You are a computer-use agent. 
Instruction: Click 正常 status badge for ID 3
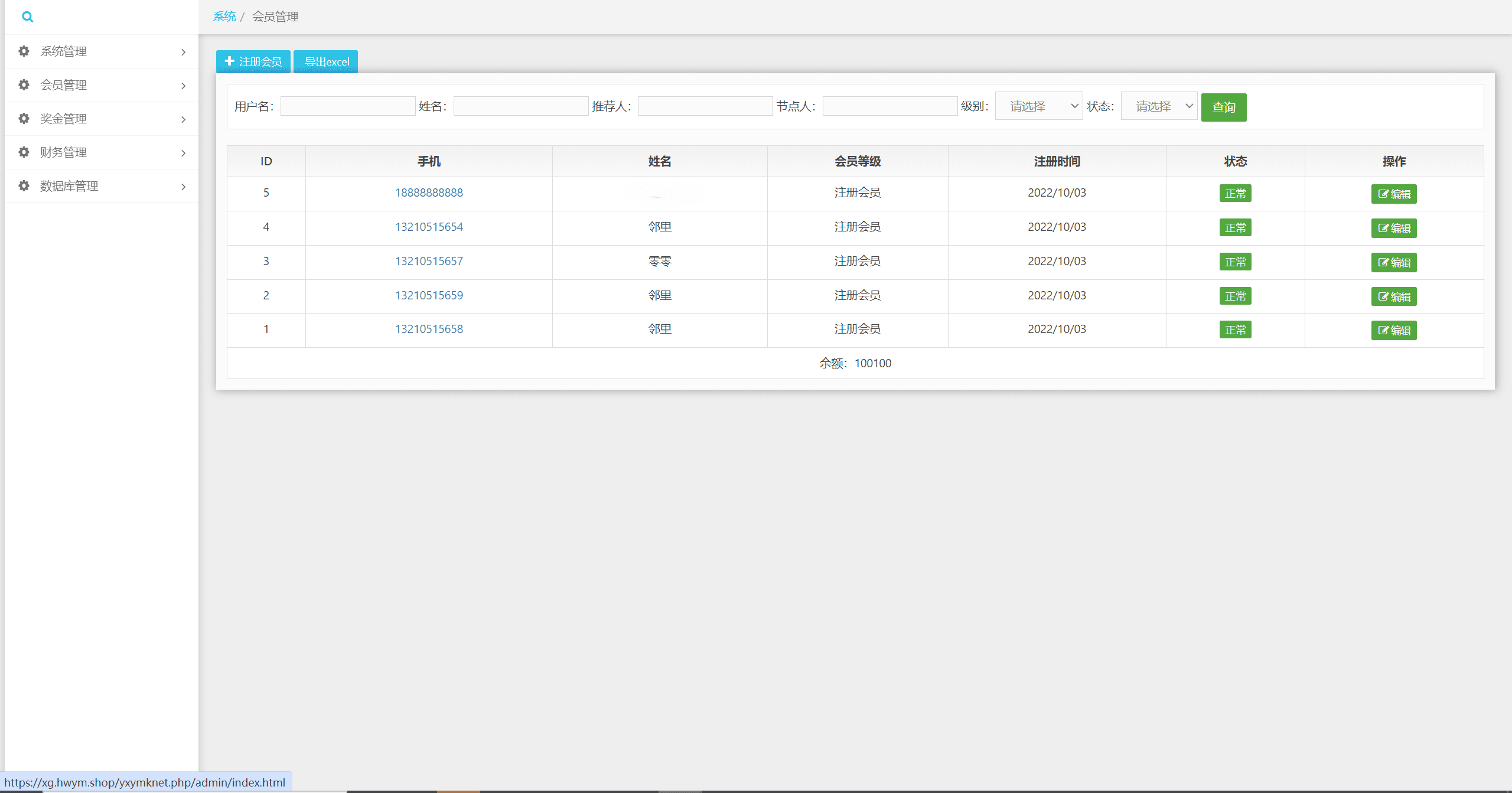1235,262
